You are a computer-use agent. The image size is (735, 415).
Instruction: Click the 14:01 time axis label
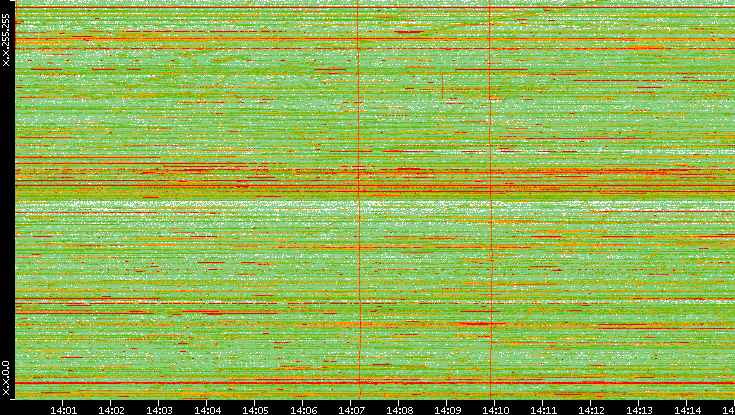point(63,410)
